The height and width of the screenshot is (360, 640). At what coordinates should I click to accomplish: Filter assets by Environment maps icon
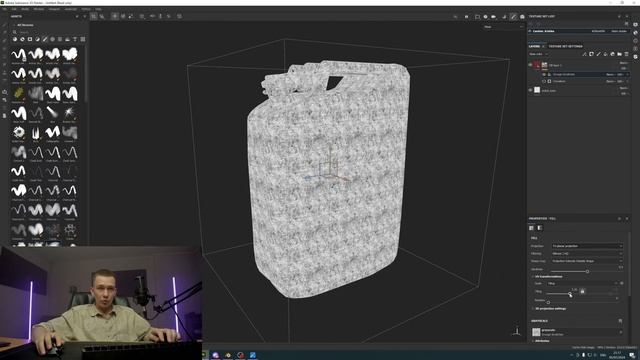pyautogui.click(x=68, y=39)
